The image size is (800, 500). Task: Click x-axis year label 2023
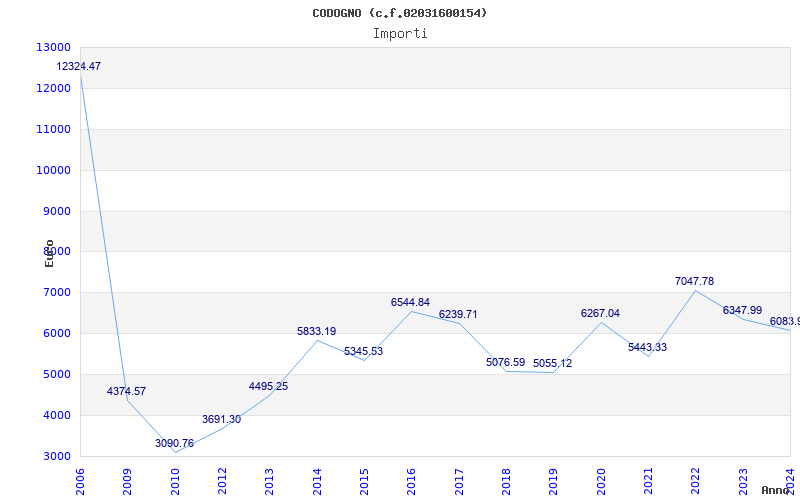tap(743, 482)
